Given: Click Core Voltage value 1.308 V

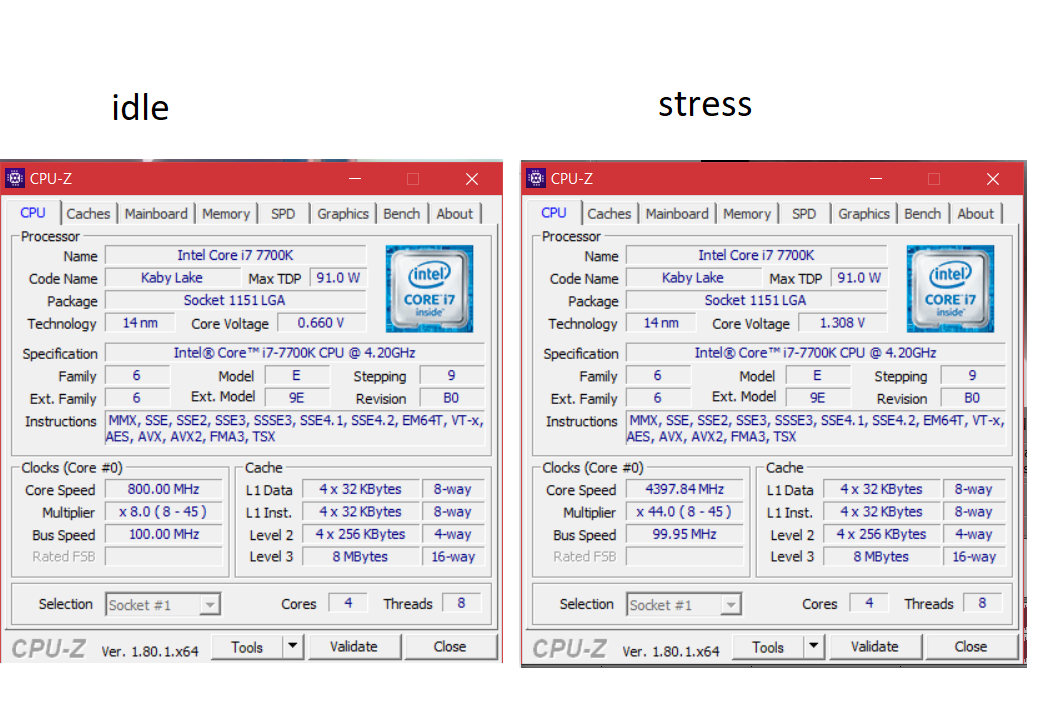Looking at the screenshot, I should (842, 323).
